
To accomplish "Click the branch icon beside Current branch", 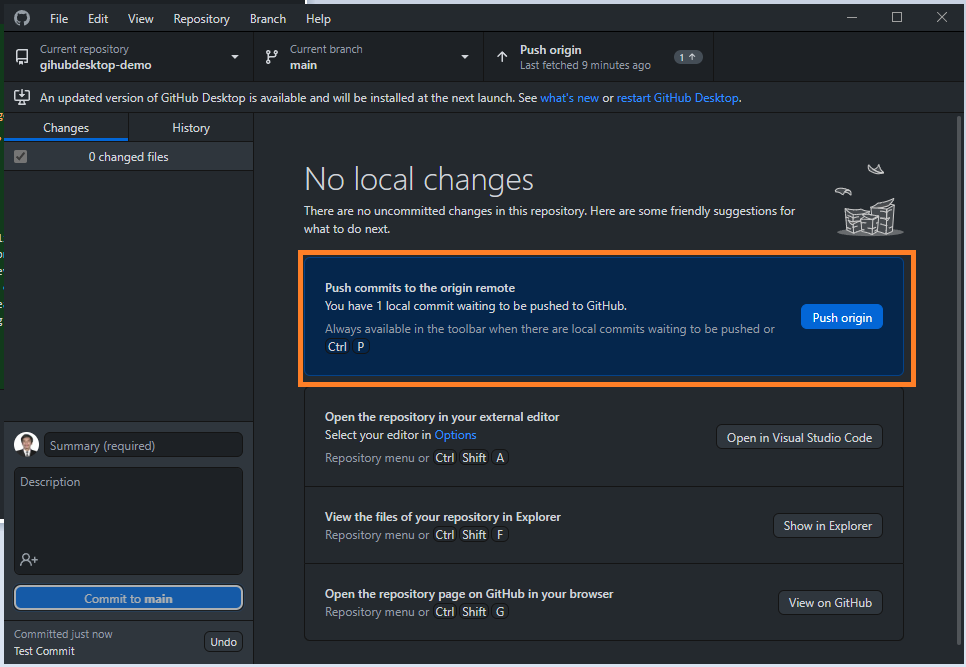I will coord(272,57).
